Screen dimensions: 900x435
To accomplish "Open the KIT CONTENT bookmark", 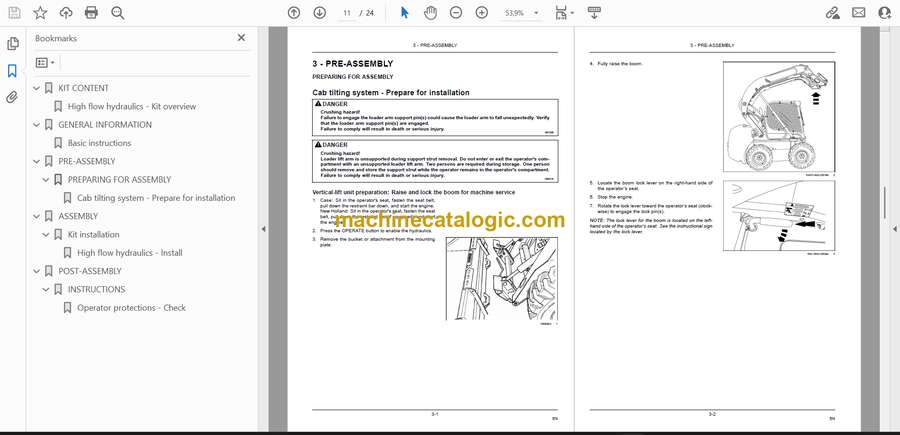I will point(83,88).
